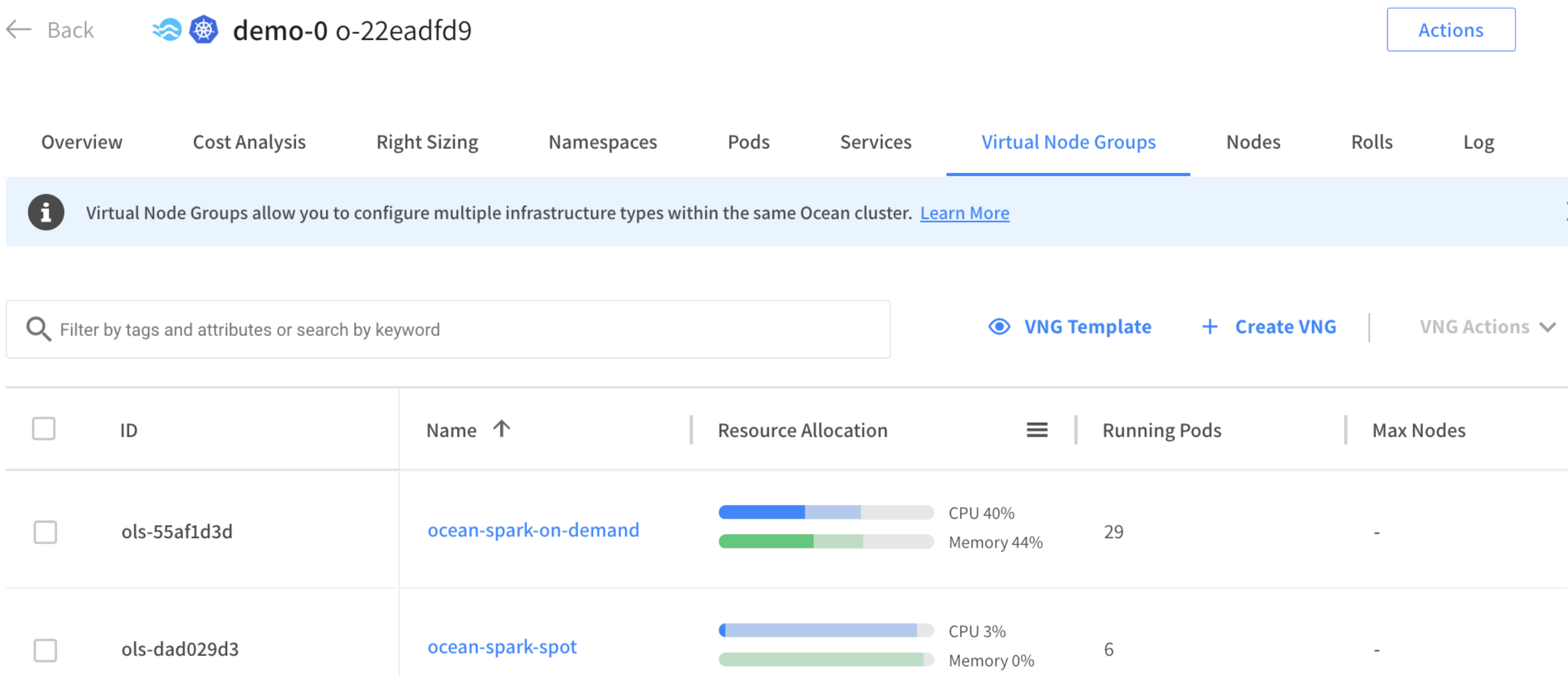1568x676 pixels.
Task: Click the plus icon beside Create VNG
Action: 1209,327
